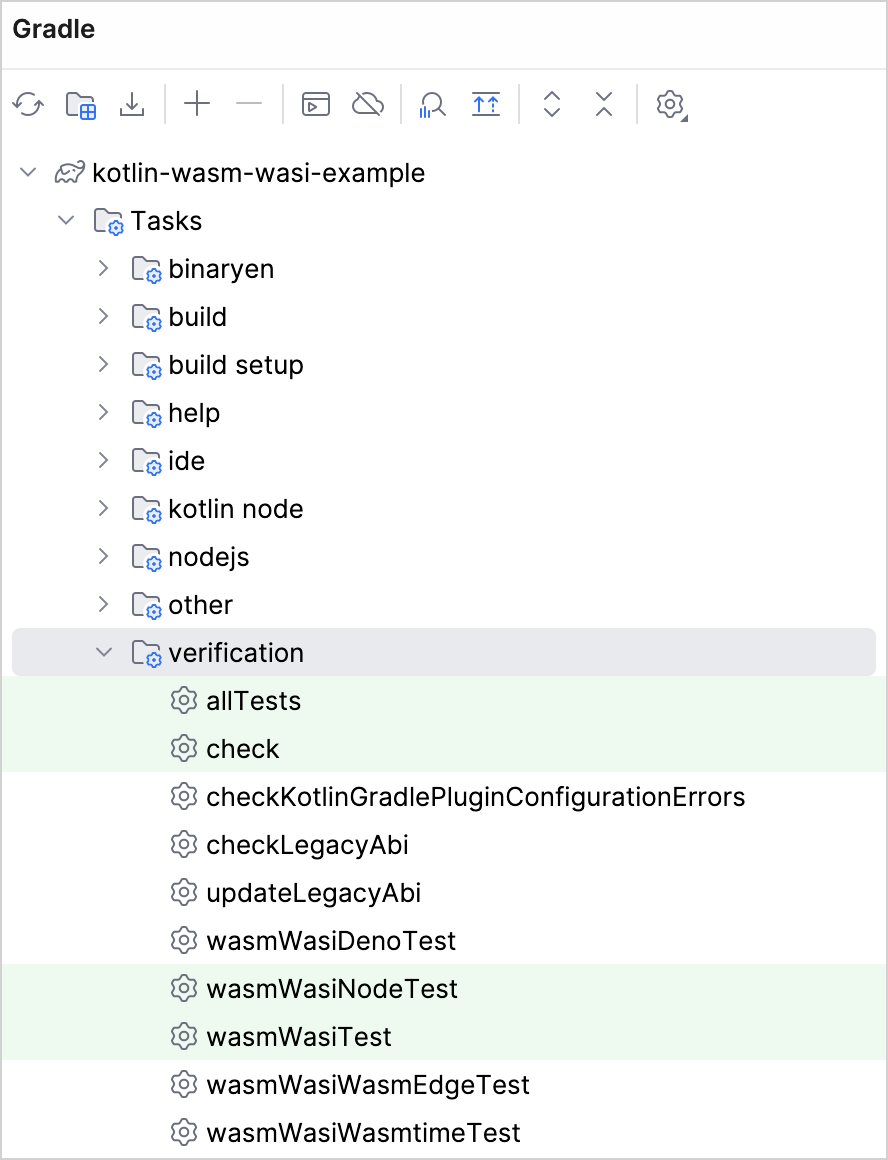Click the Gradle tool window title
888x1160 pixels.
54,30
